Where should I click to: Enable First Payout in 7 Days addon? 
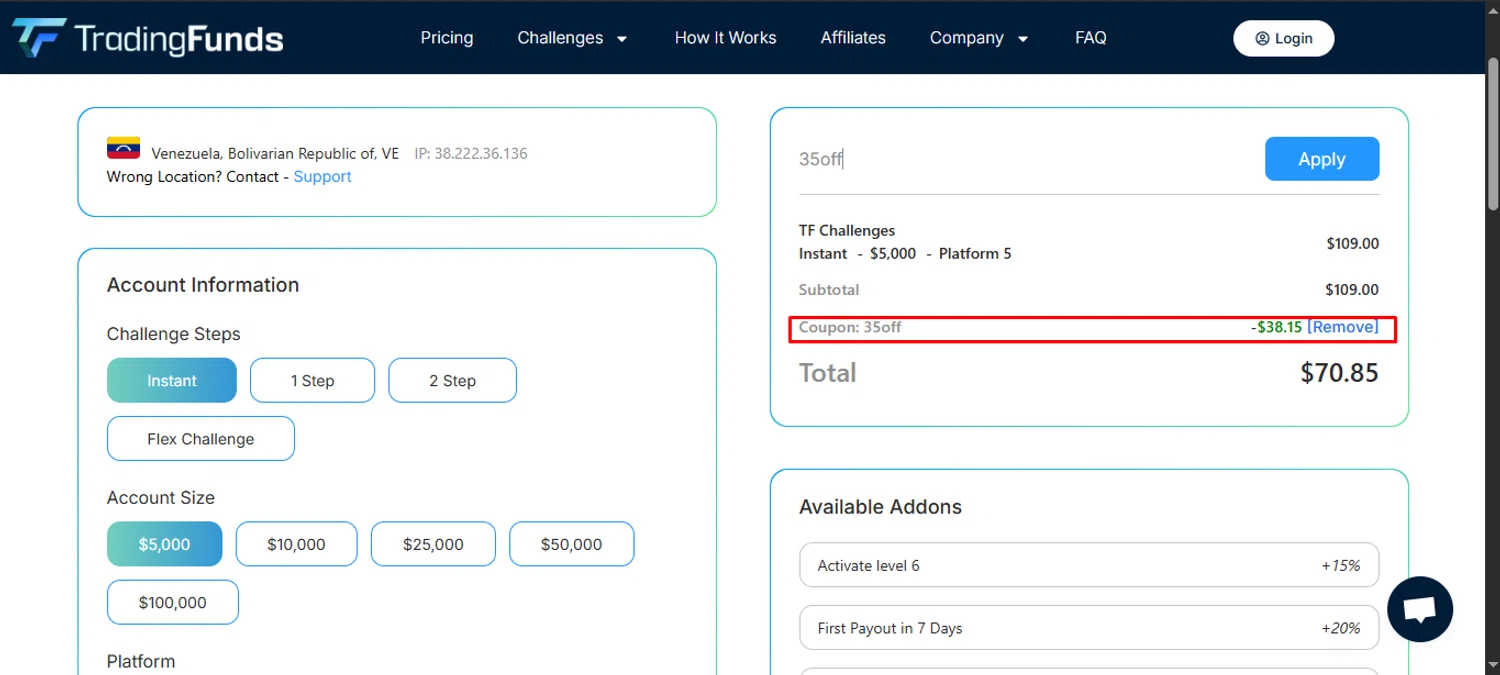(x=1089, y=628)
